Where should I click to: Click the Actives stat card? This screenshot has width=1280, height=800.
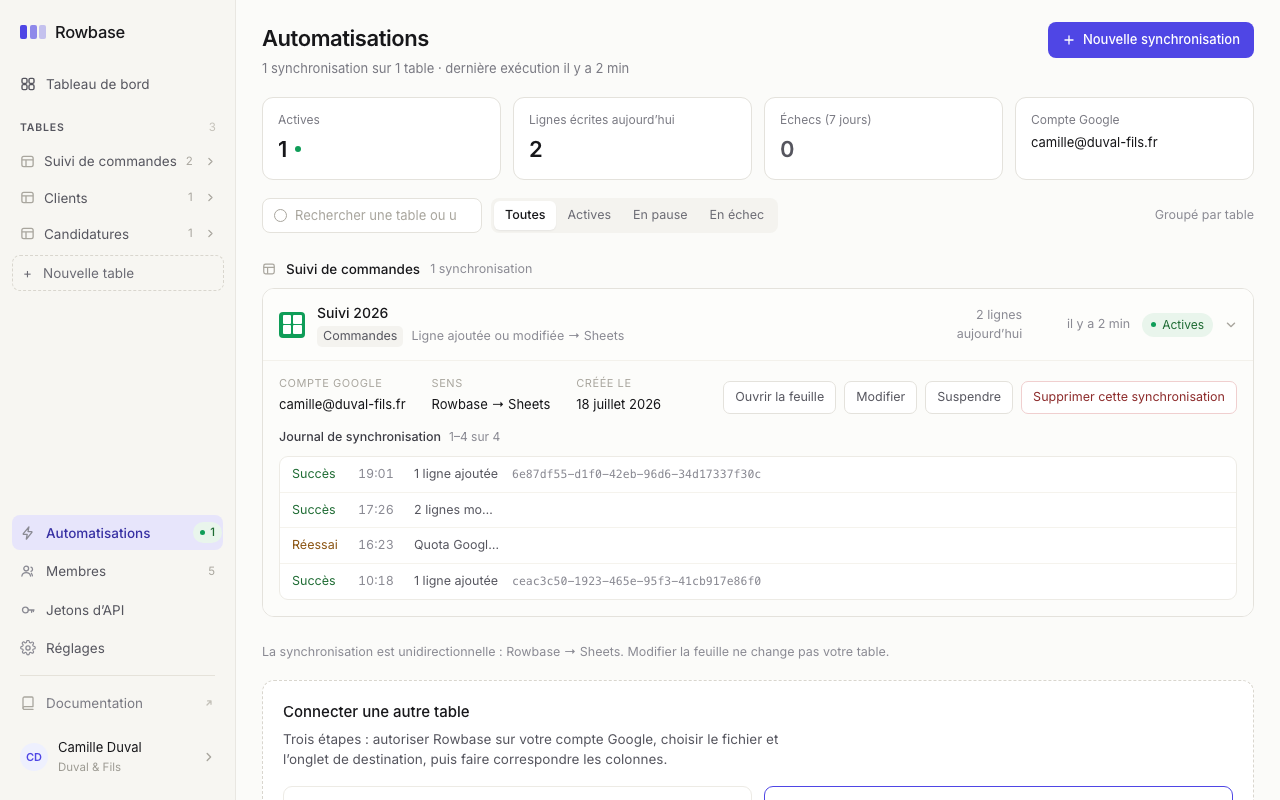pos(381,138)
